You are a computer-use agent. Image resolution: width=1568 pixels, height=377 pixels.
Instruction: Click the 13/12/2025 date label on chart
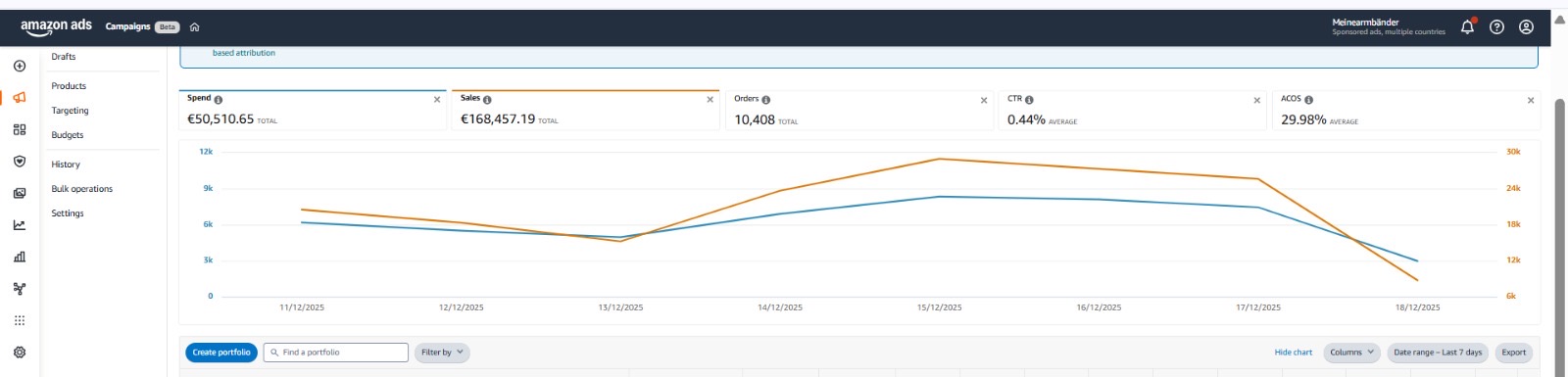620,307
